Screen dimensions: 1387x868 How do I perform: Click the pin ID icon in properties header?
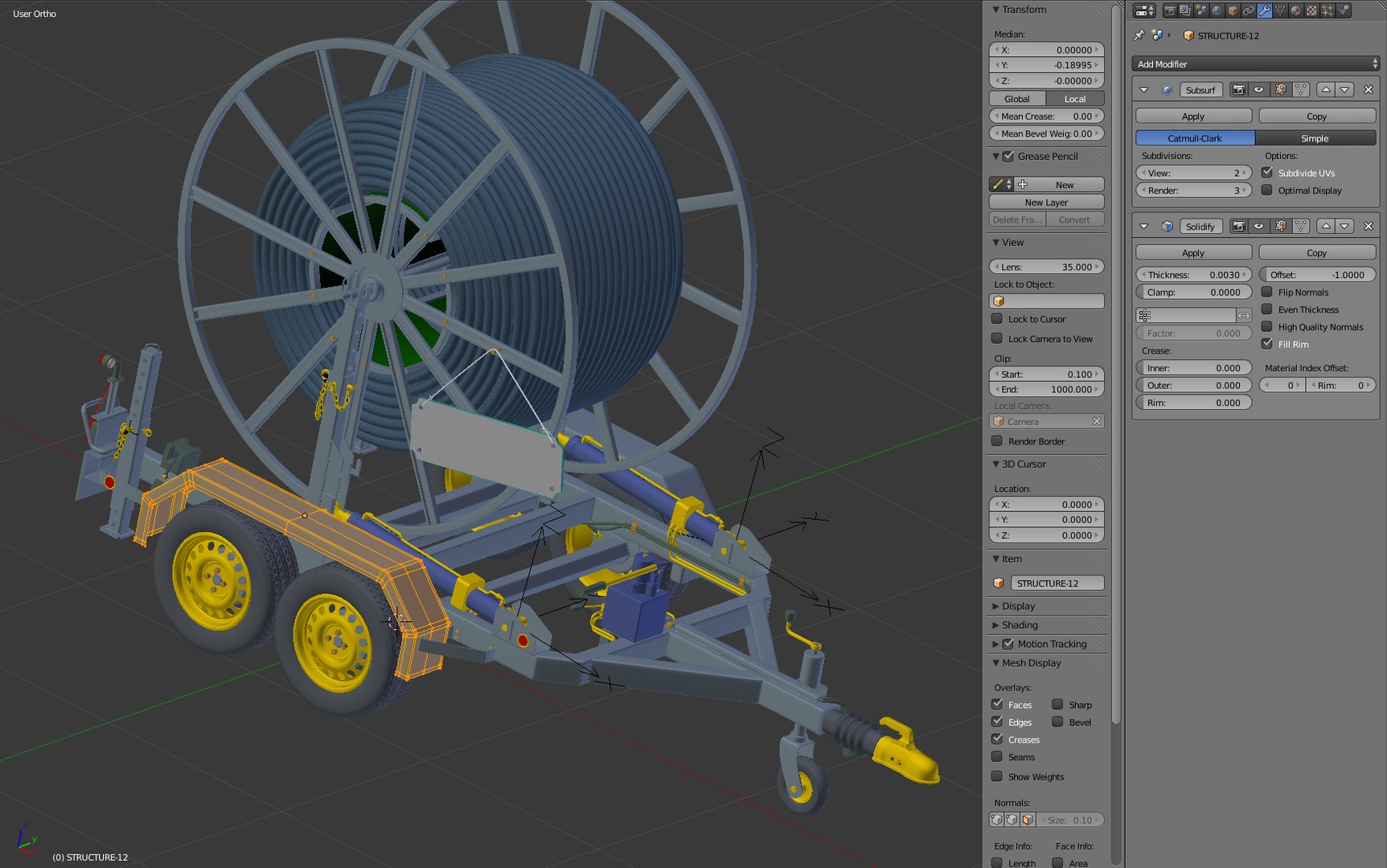(1139, 35)
